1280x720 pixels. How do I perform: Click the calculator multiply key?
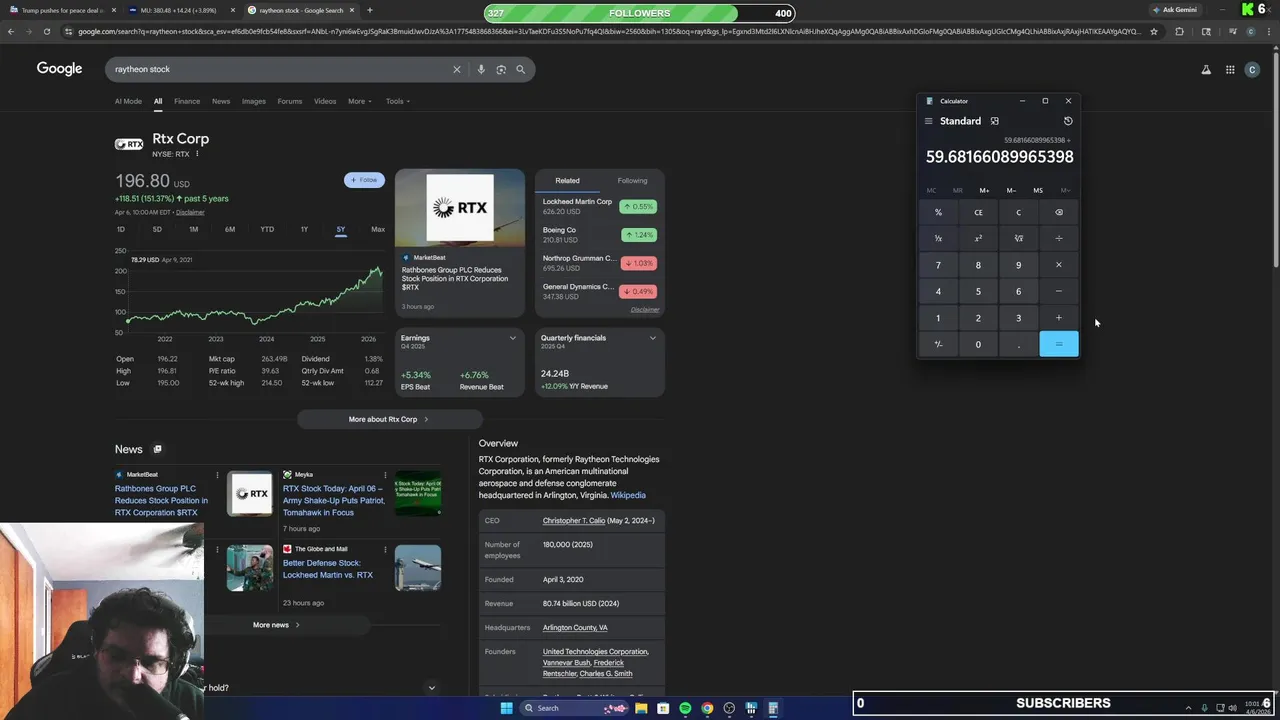1059,265
